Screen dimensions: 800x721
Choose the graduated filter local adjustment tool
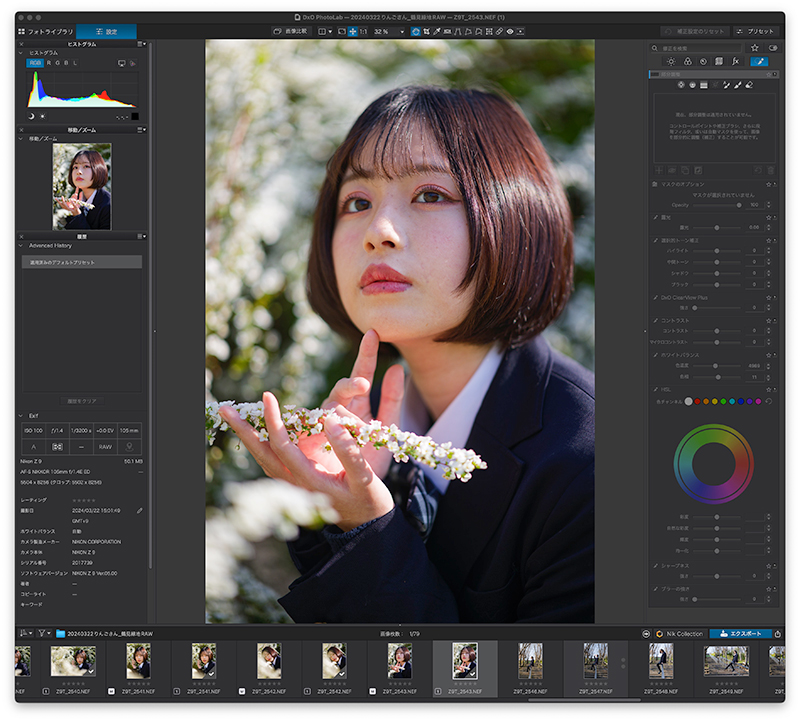click(704, 85)
